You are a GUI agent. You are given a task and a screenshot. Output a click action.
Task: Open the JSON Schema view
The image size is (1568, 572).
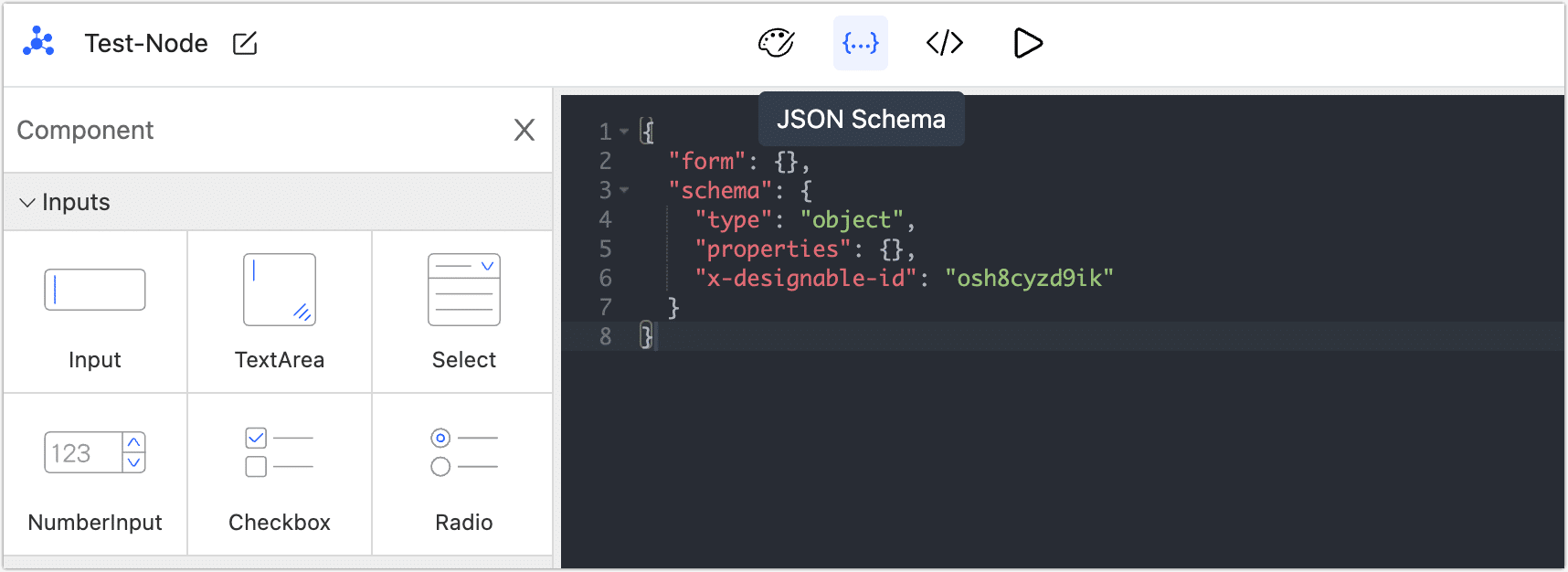(860, 43)
